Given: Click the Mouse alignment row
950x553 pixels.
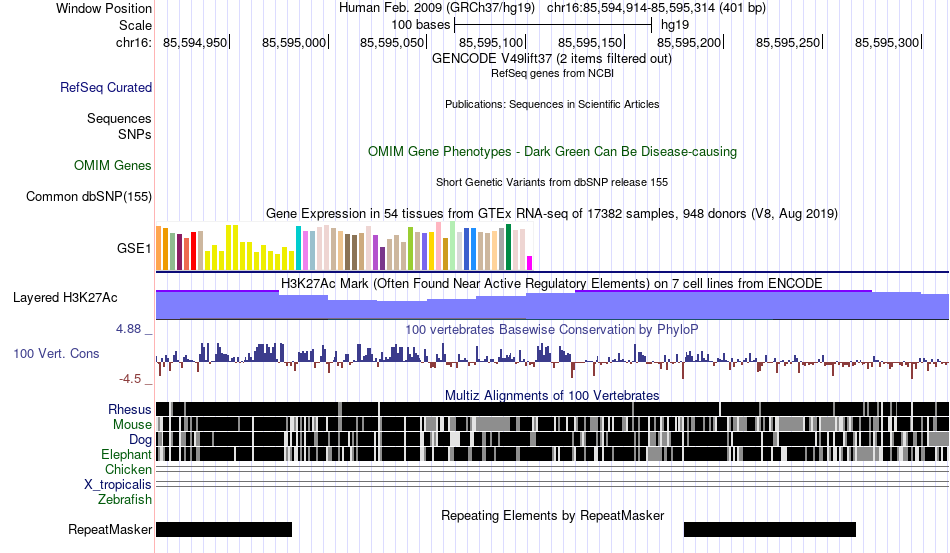Looking at the screenshot, I should (552, 424).
